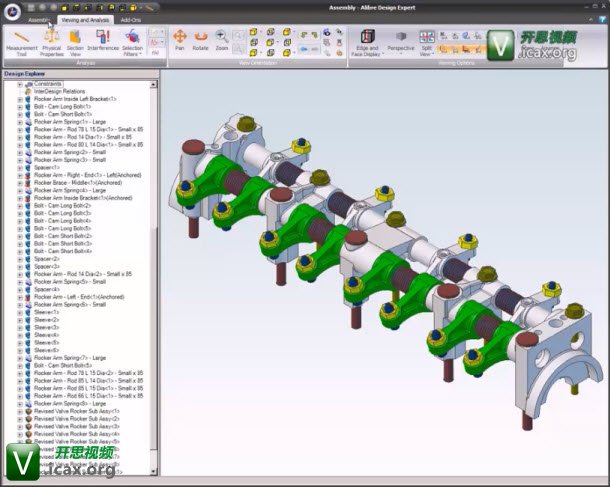Expand Revised Valve Rocker Sub Assy<1>
The width and height of the screenshot is (610, 487).
point(20,412)
